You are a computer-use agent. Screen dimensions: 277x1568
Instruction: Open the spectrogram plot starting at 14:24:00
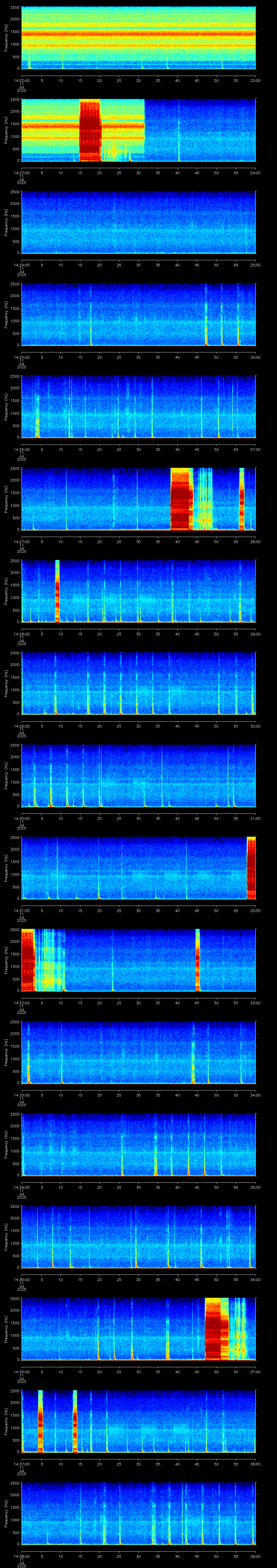[x=138, y=222]
